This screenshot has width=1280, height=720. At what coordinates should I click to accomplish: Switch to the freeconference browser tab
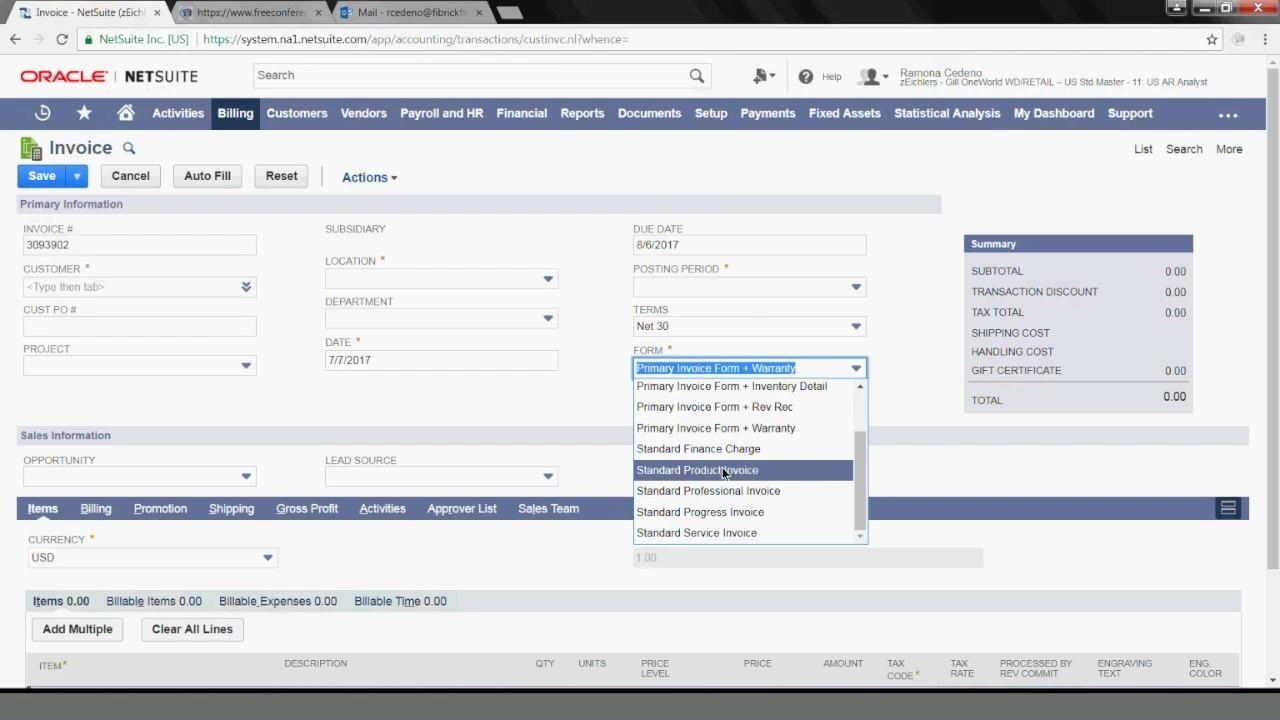click(250, 13)
